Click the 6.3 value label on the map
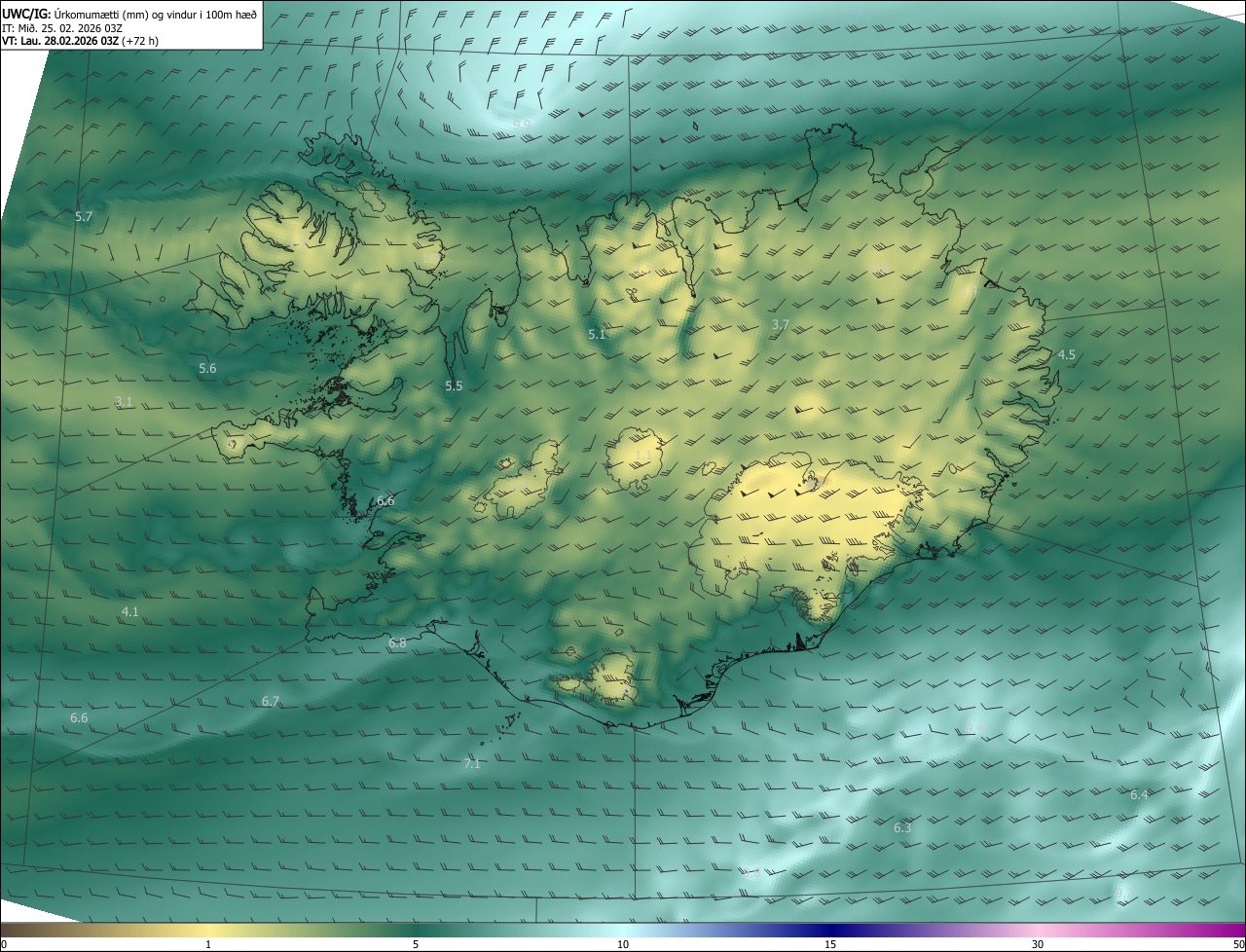 pyautogui.click(x=902, y=828)
